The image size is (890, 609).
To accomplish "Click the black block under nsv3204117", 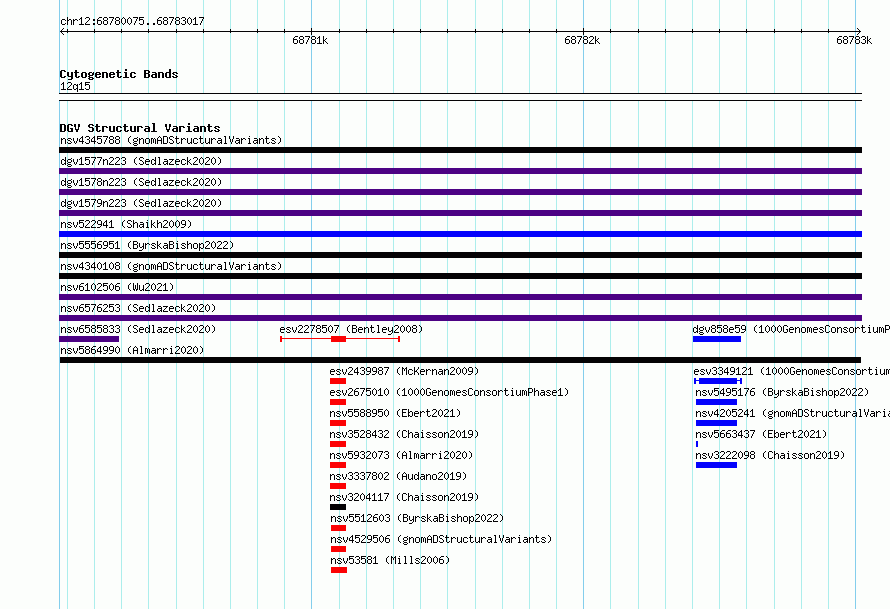I will click(338, 507).
